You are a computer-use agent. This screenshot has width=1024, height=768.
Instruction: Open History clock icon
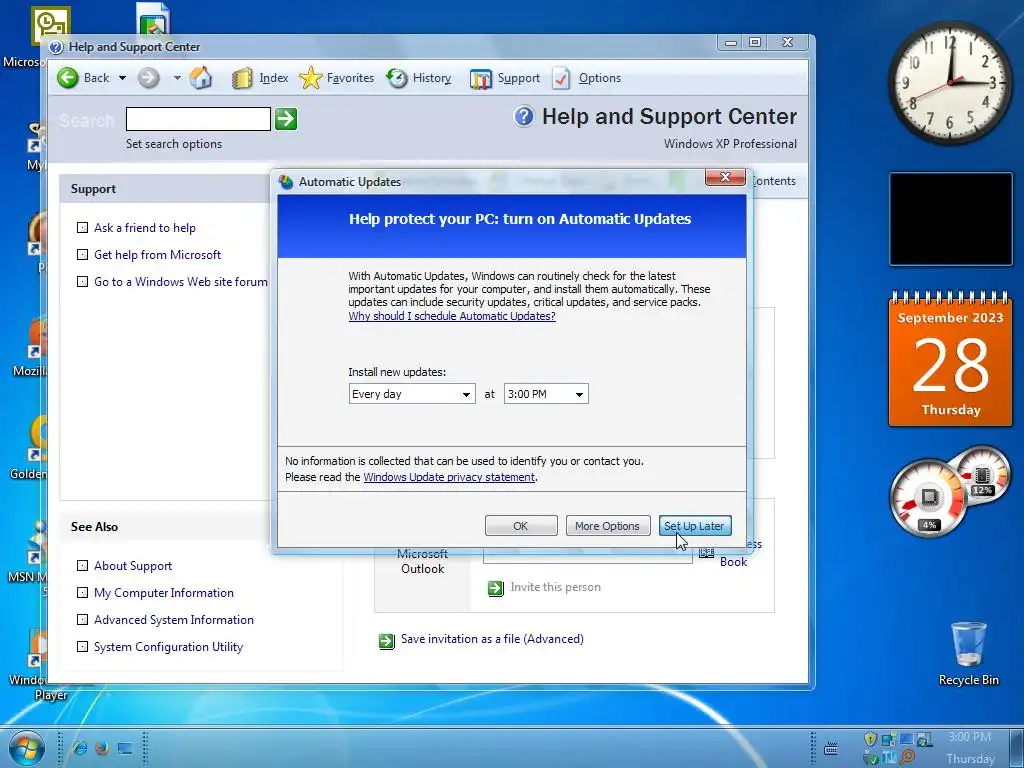click(396, 78)
